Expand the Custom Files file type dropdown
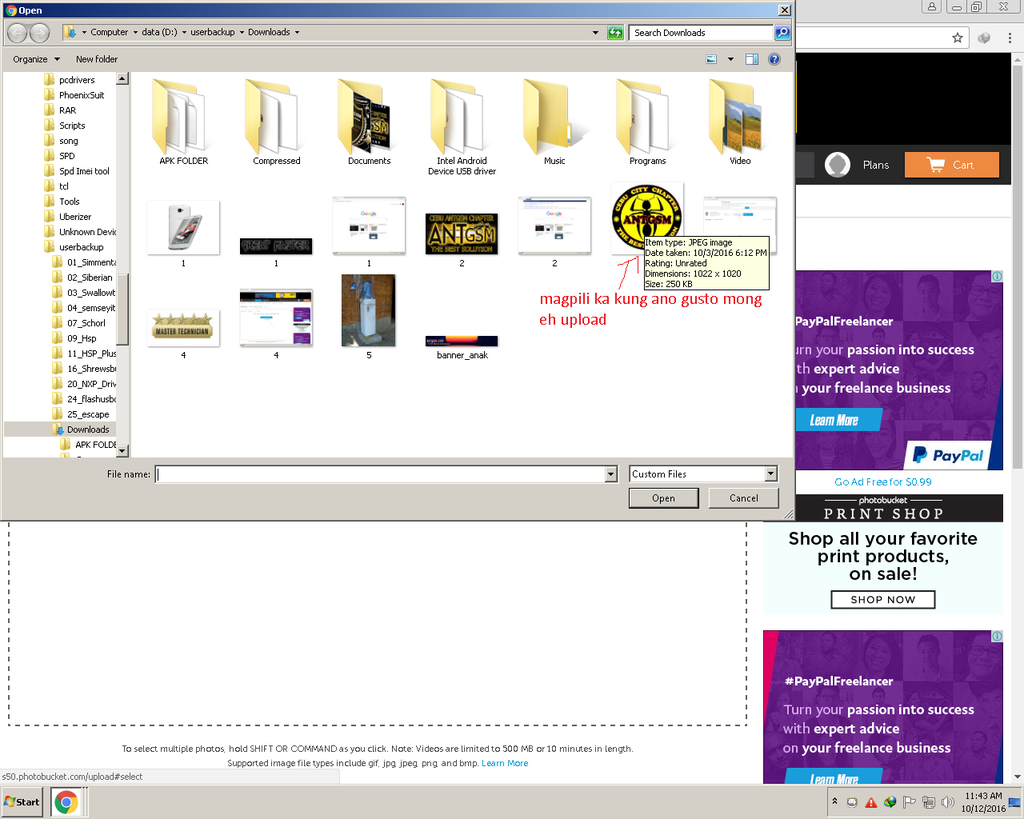1024x819 pixels. [770, 474]
